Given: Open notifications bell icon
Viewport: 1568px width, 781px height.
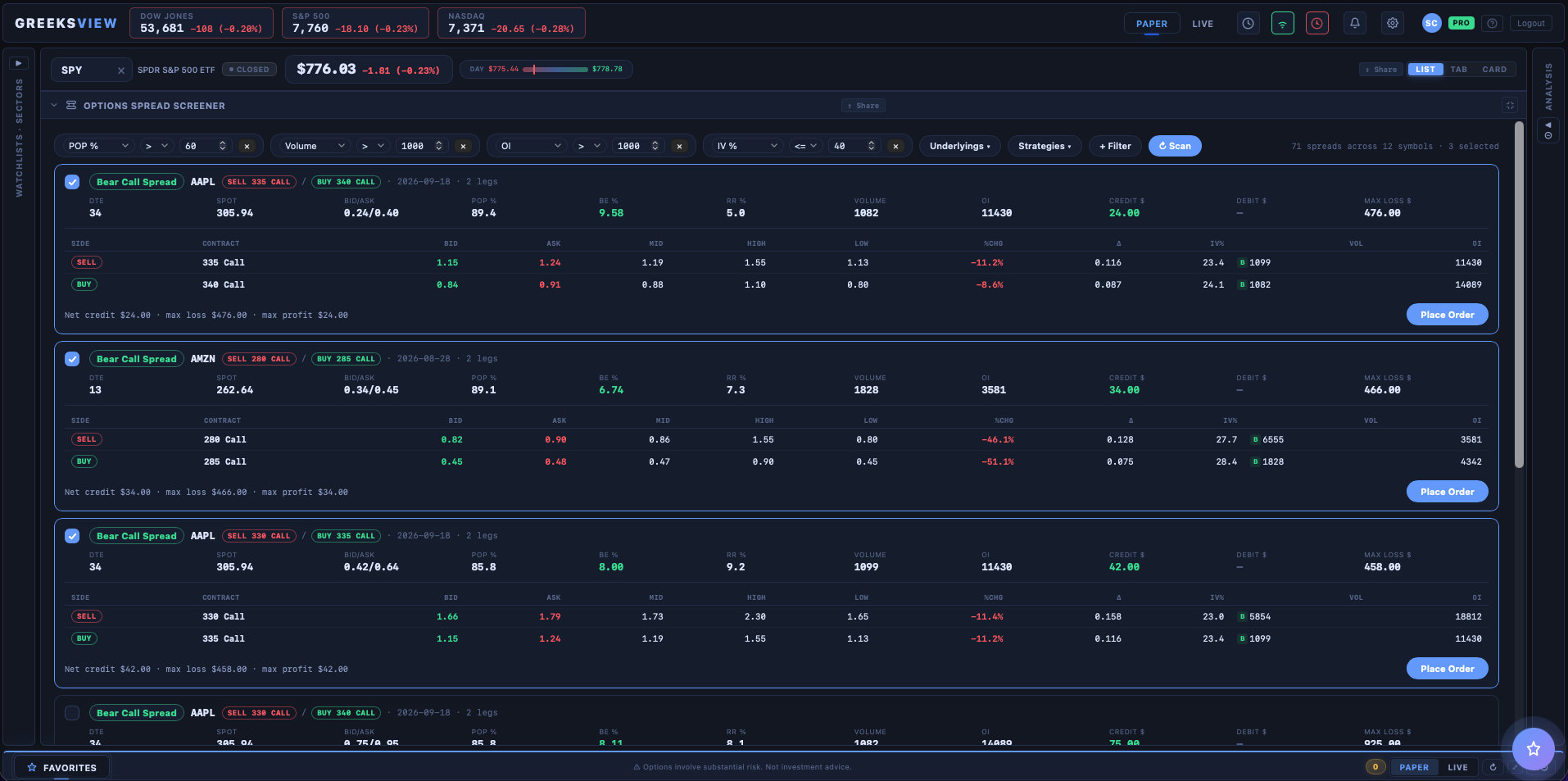Looking at the screenshot, I should [1355, 24].
